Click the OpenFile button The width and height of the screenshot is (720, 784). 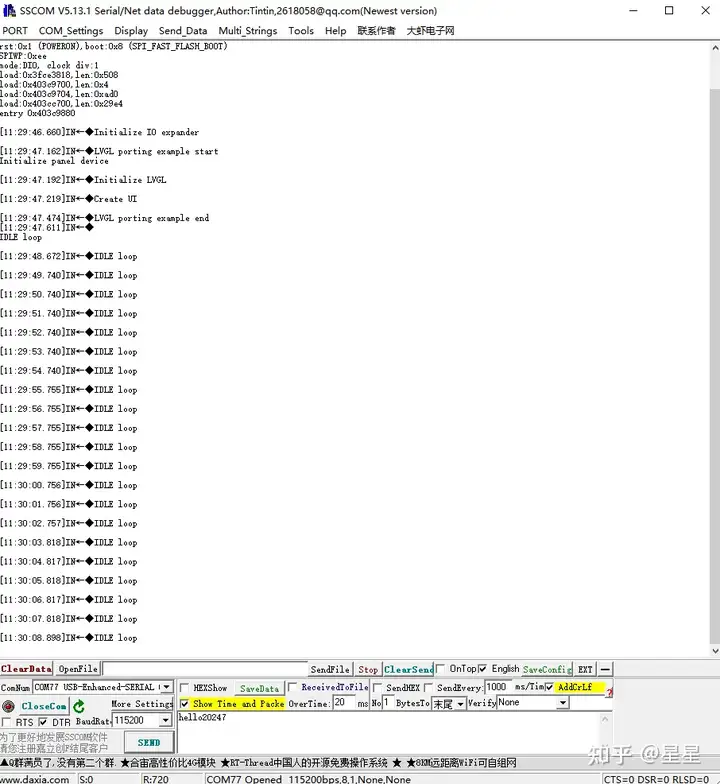click(78, 669)
